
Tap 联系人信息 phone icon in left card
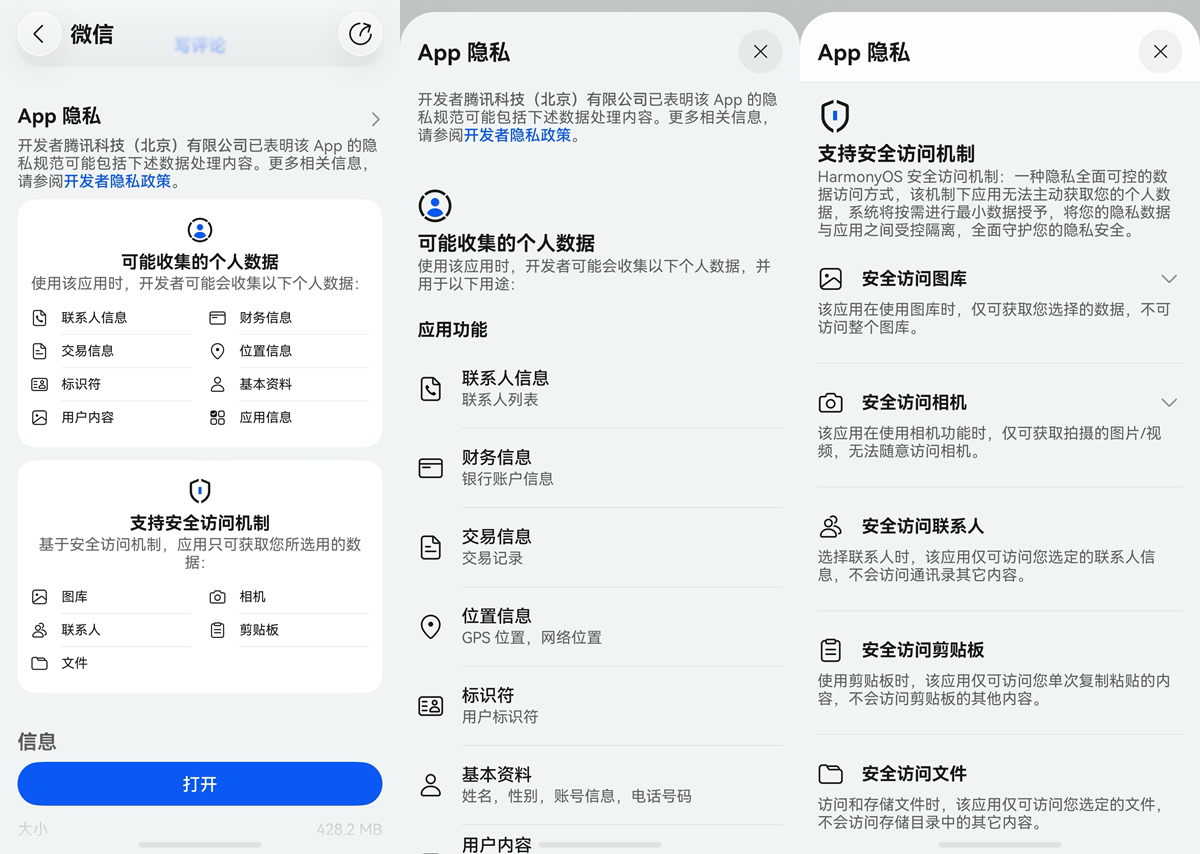(x=39, y=318)
